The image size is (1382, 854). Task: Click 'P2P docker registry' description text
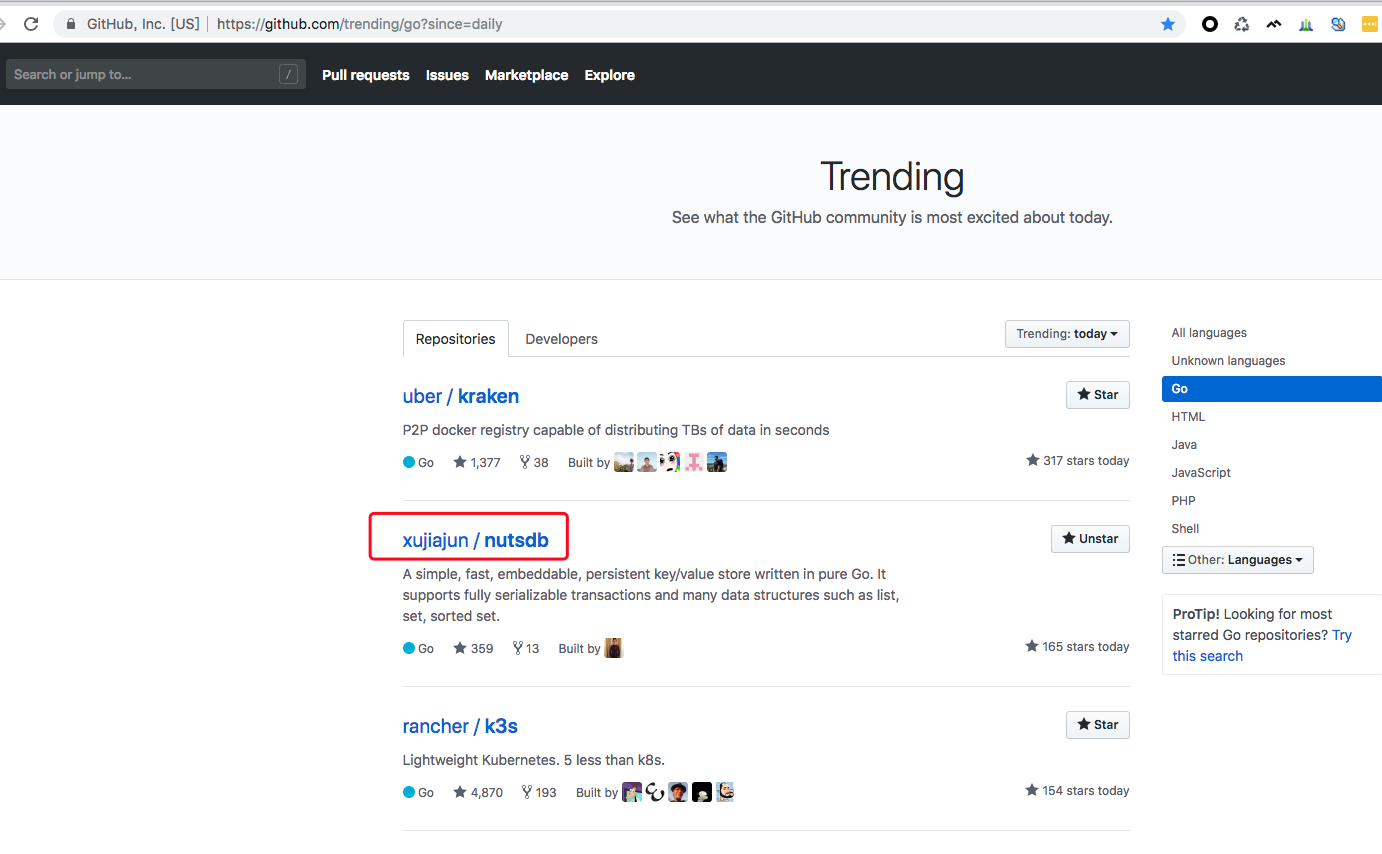616,431
